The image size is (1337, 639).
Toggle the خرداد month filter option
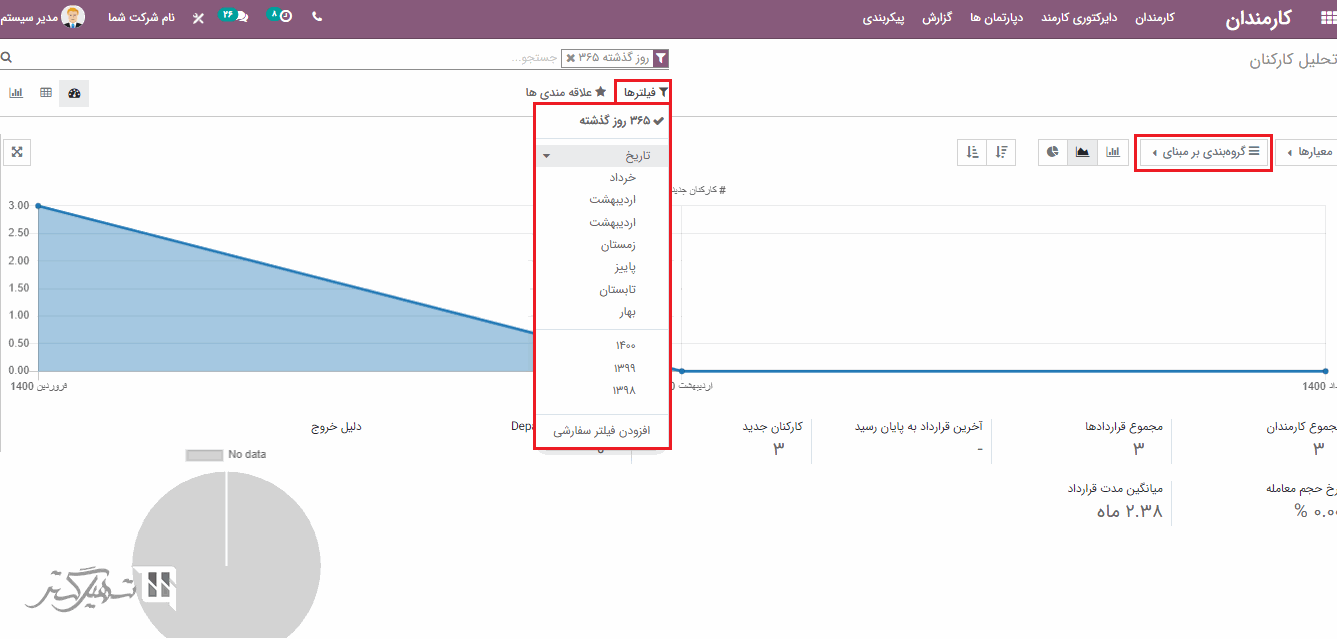(622, 177)
